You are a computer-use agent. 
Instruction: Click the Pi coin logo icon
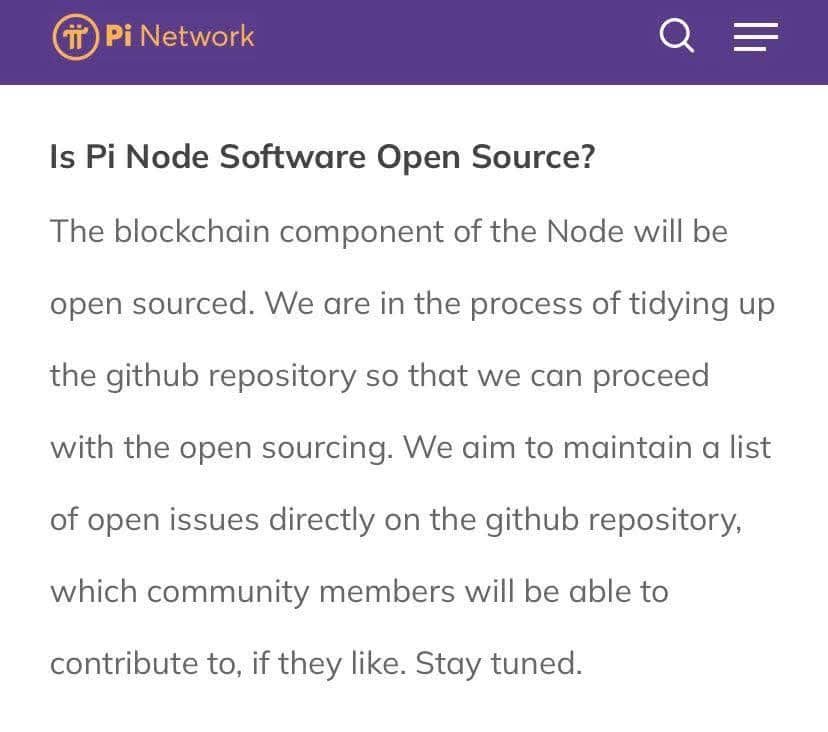tap(74, 37)
